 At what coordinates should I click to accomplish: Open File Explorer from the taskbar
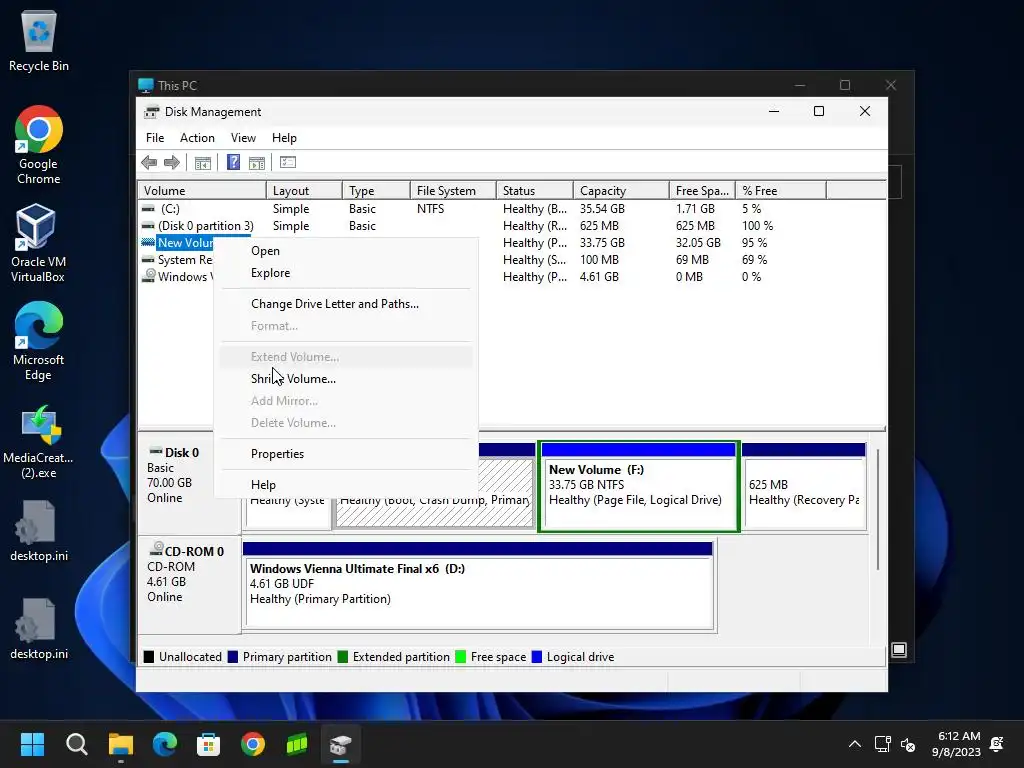tap(121, 744)
